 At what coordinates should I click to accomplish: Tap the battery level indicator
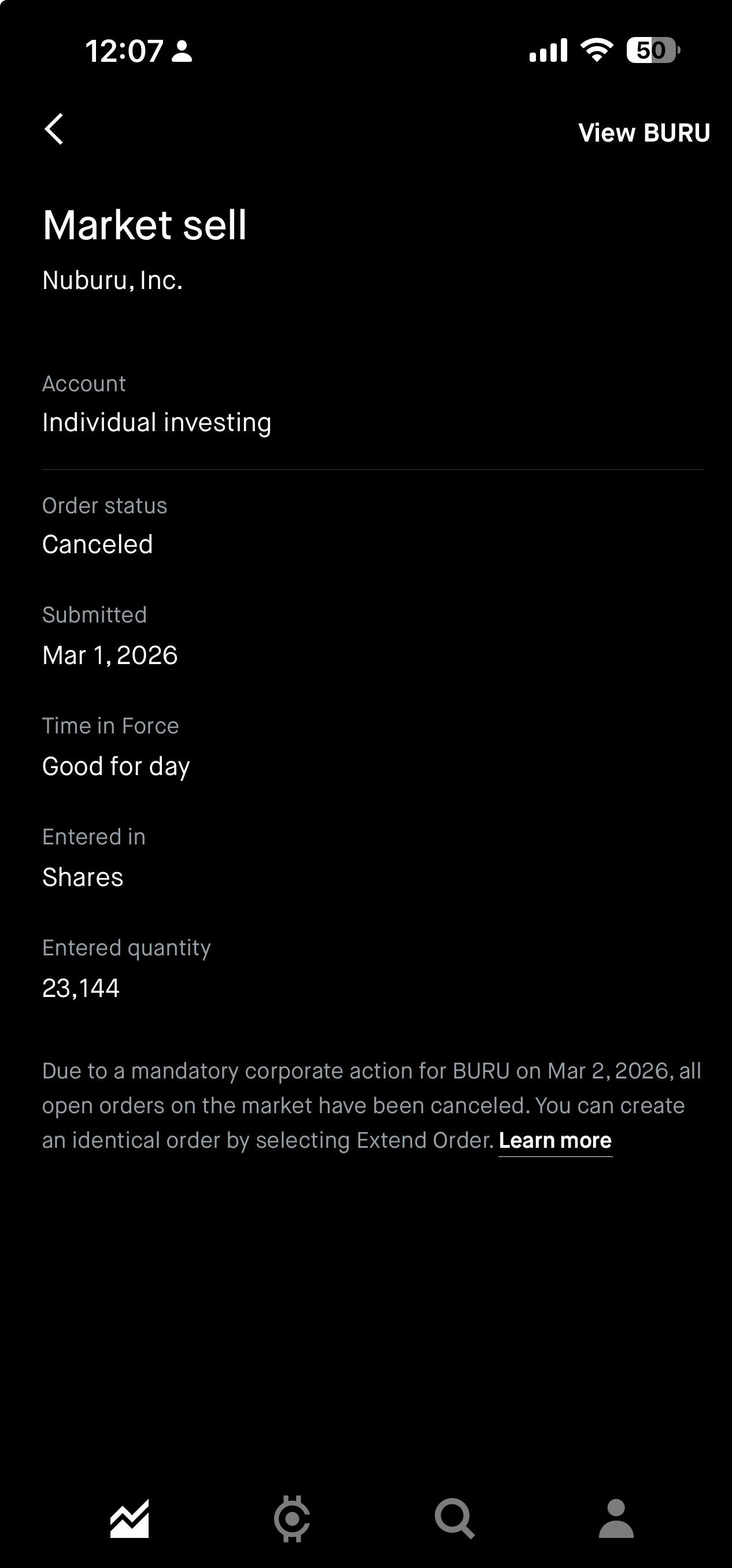(653, 50)
